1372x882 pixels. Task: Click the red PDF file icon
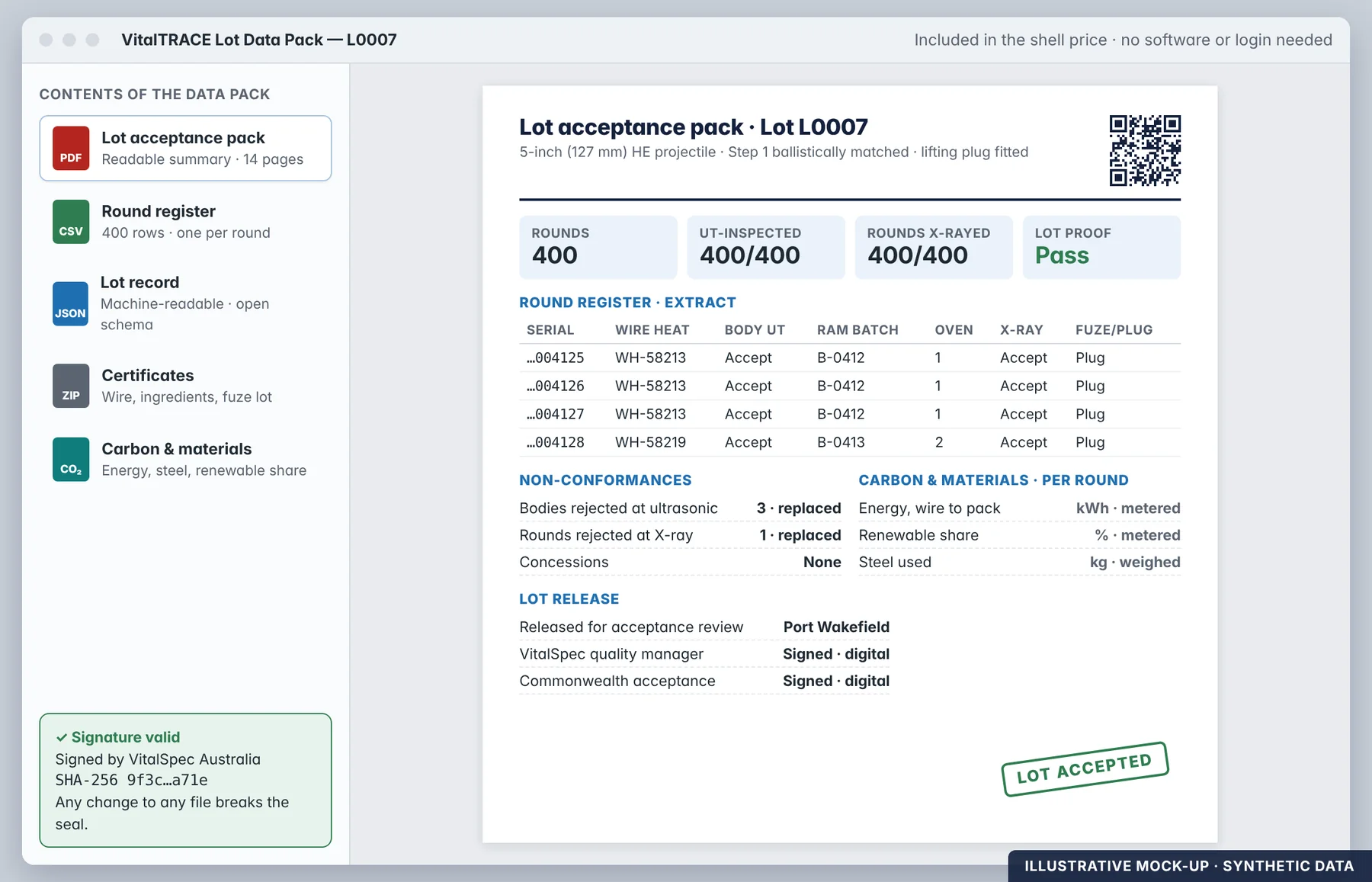point(71,148)
